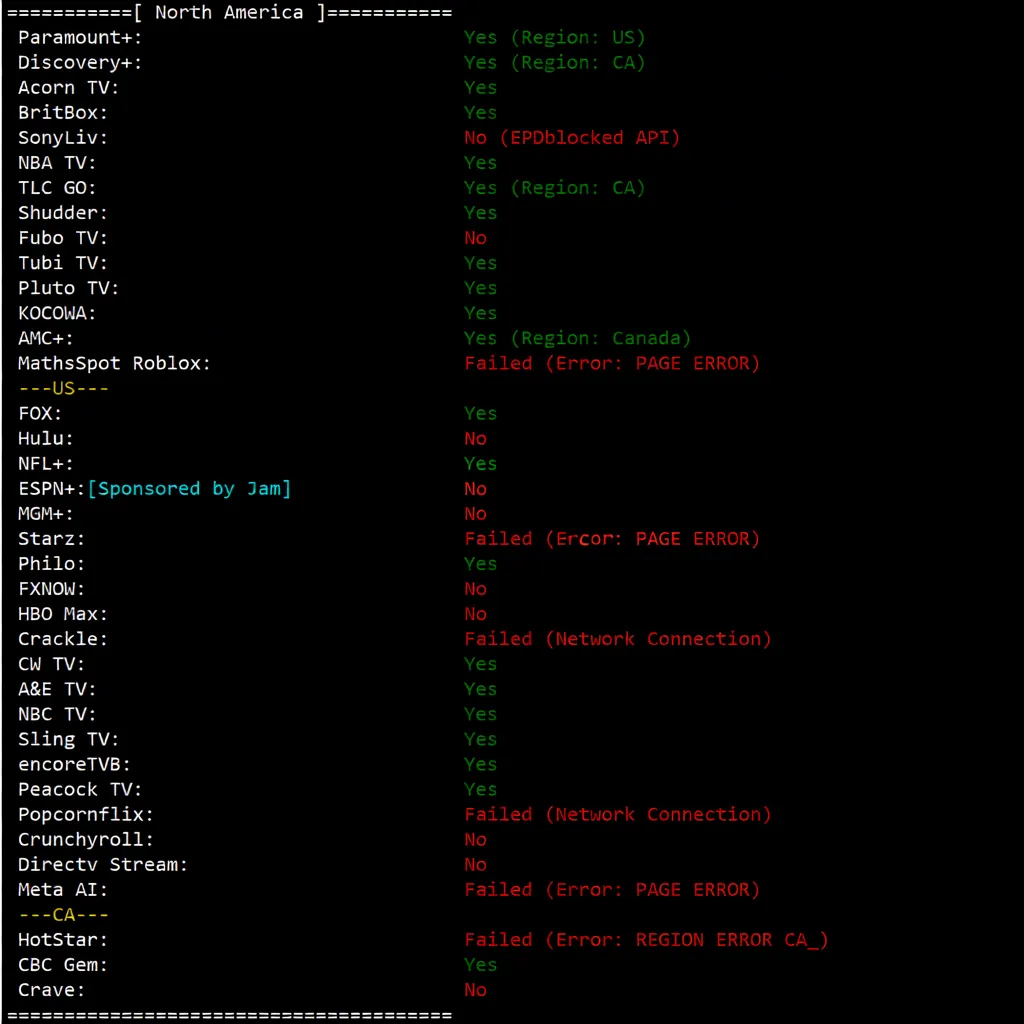Click the Paramount+ service label
The width and height of the screenshot is (1024, 1024).
[80, 38]
